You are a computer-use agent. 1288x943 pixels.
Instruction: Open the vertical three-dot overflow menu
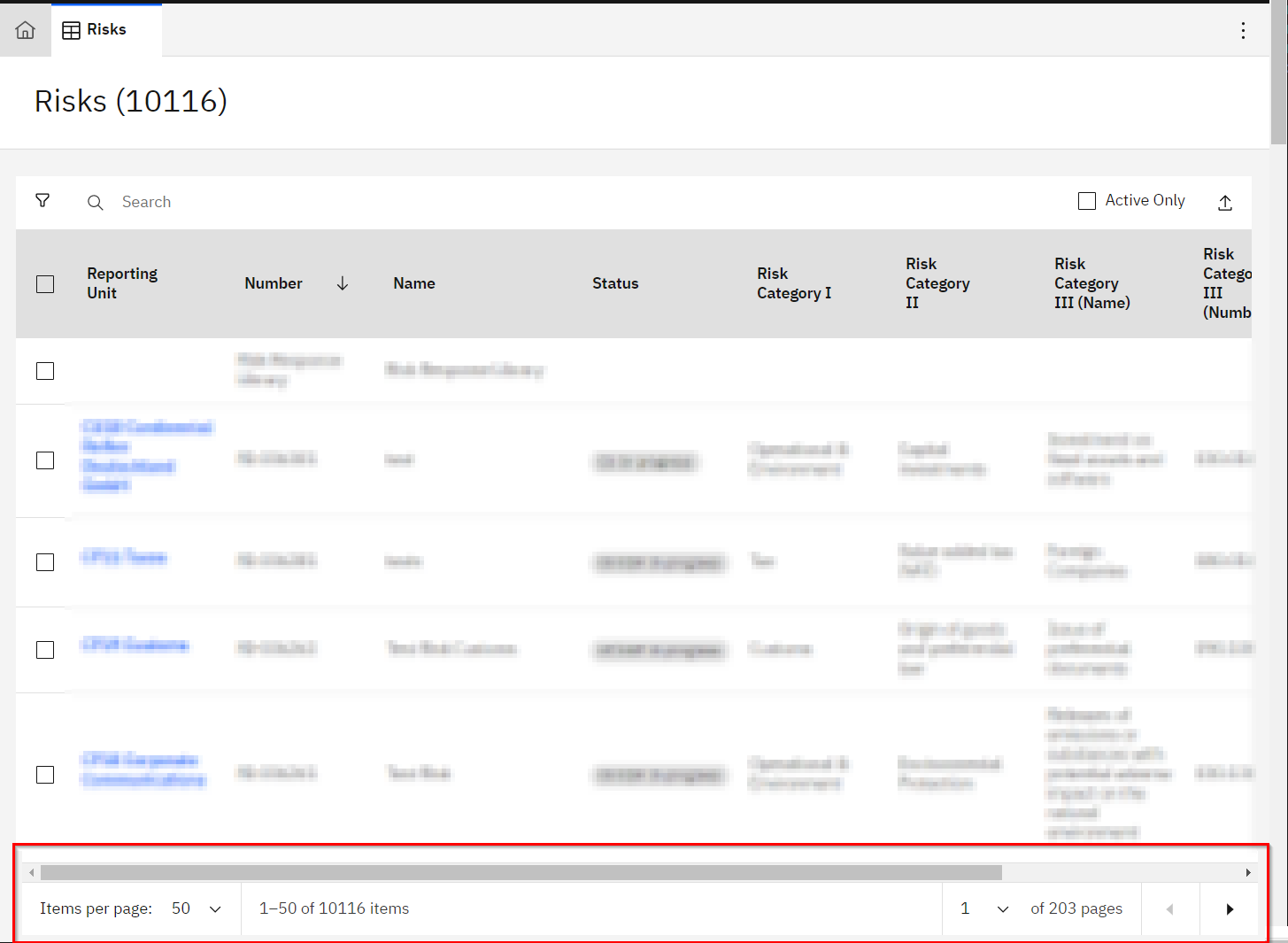pos(1243,31)
